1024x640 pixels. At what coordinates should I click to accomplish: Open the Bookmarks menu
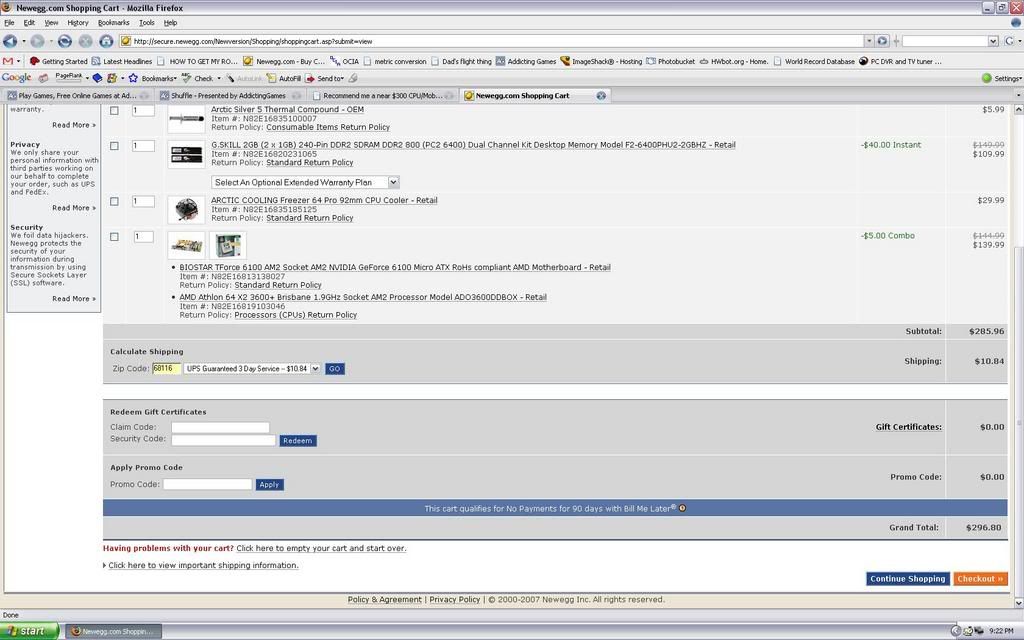pyautogui.click(x=114, y=23)
